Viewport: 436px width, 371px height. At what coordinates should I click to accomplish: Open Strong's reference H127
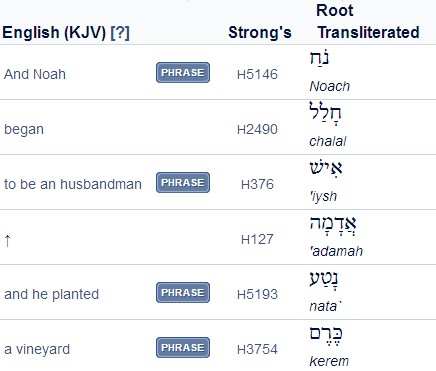point(257,239)
